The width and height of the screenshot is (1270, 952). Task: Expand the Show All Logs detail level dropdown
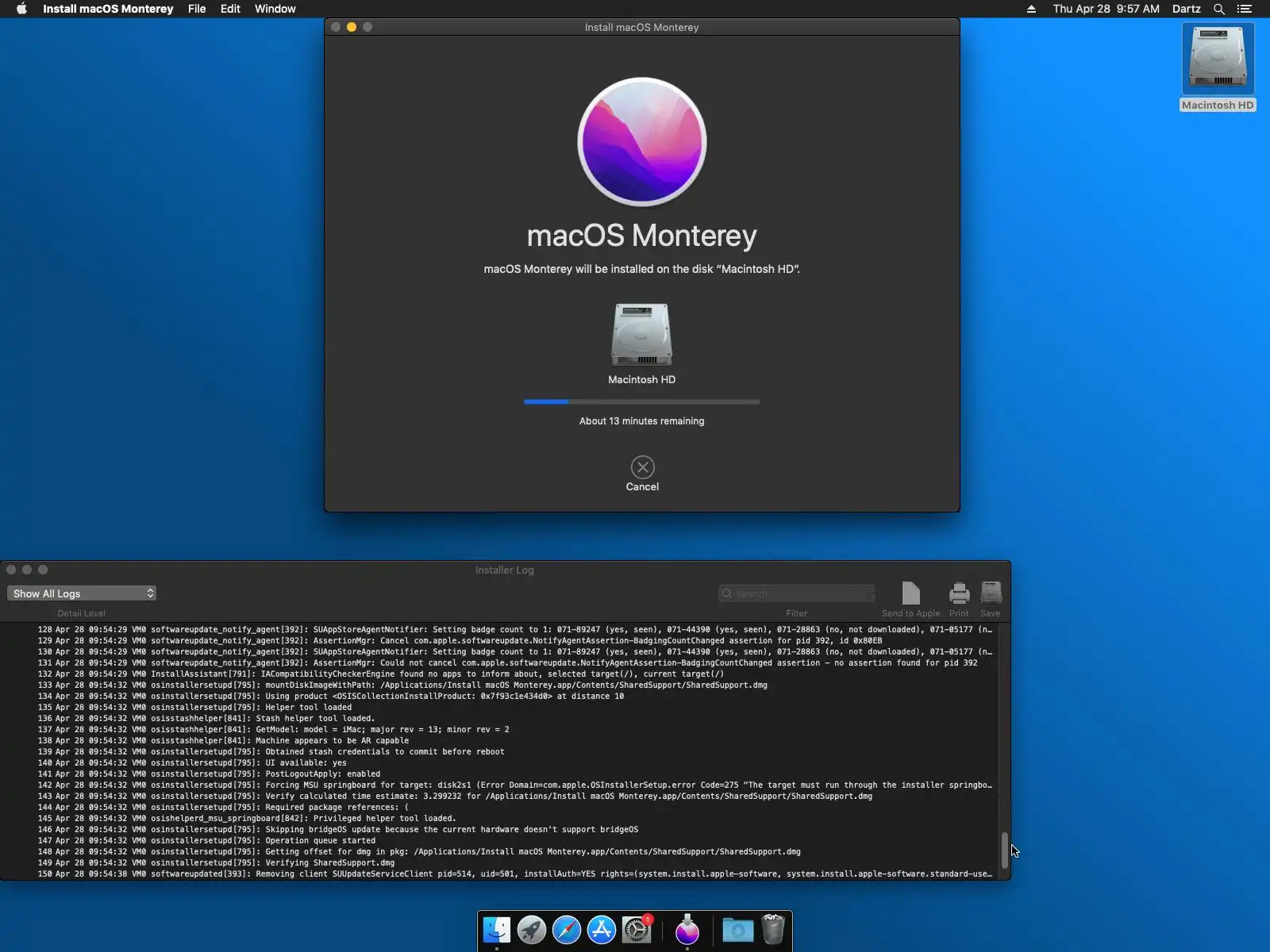pyautogui.click(x=82, y=593)
